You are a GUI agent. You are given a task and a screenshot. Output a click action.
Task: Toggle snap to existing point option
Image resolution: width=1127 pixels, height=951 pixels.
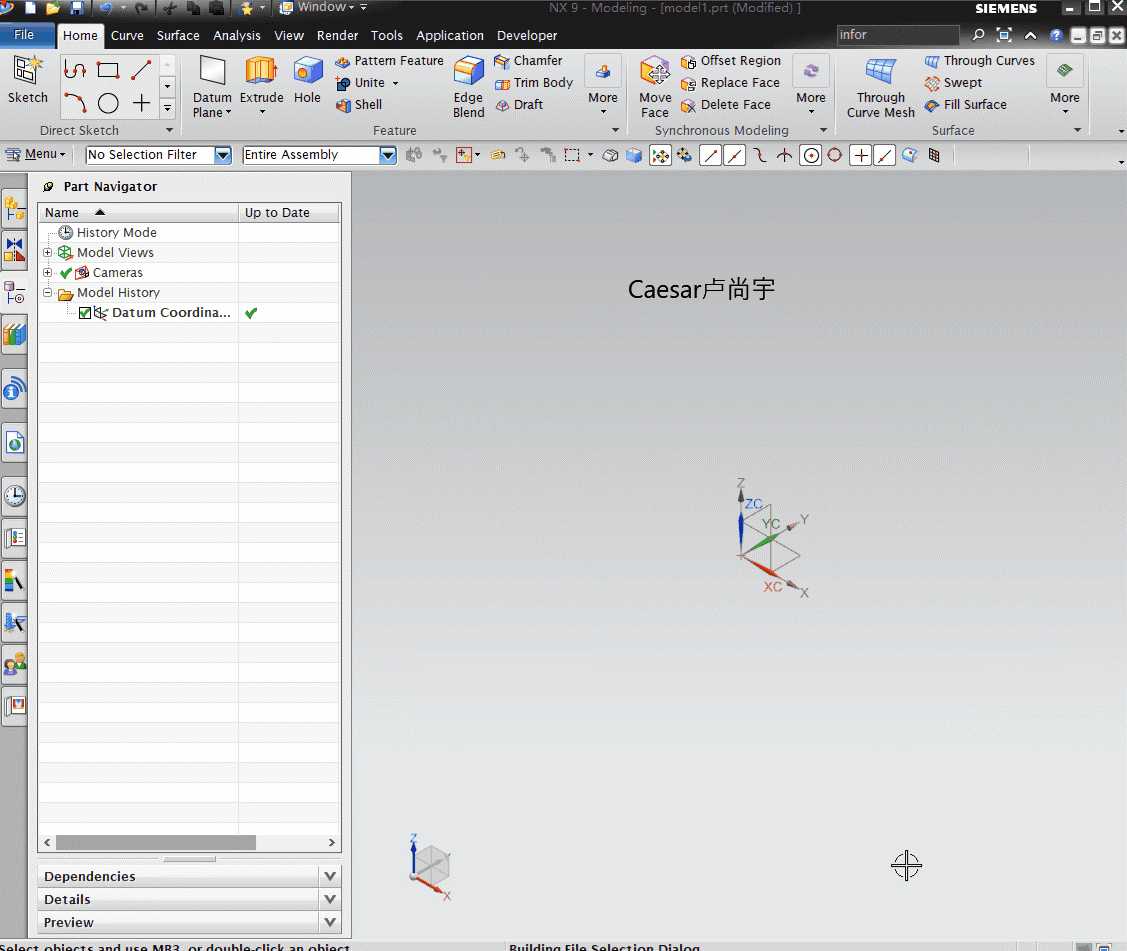click(860, 155)
